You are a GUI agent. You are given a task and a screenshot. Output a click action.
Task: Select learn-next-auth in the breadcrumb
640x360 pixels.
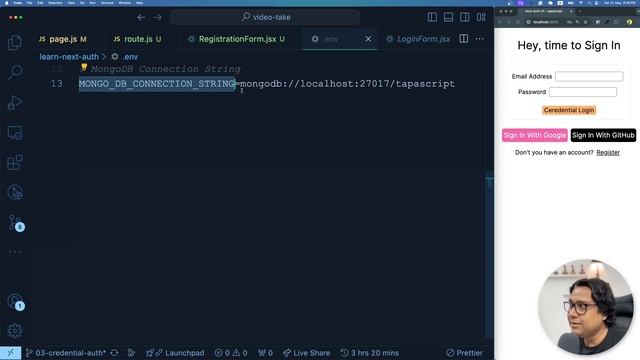pyautogui.click(x=69, y=57)
